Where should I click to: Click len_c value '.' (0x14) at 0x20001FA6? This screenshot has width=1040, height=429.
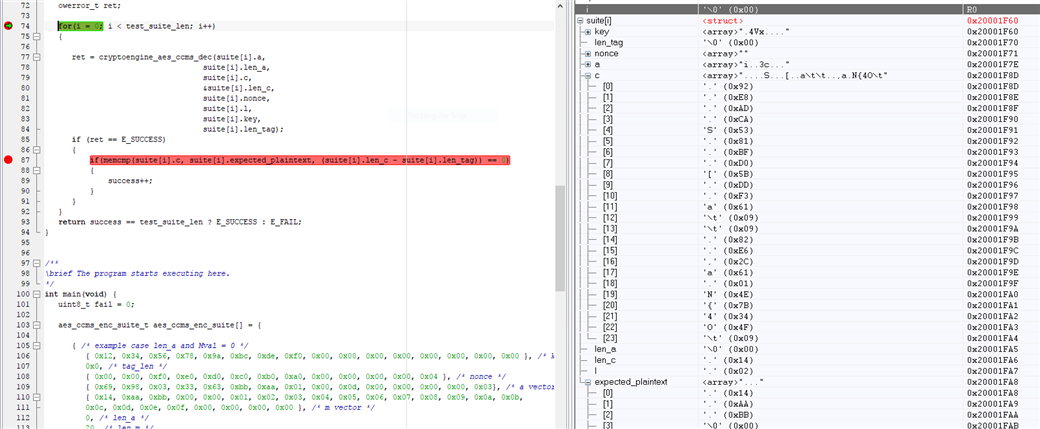[727, 359]
